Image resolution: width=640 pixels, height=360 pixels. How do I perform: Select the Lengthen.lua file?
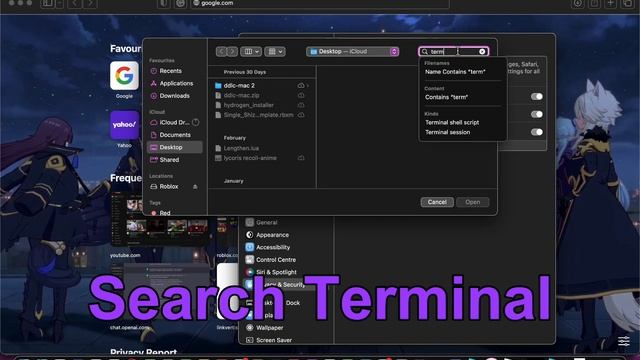[241, 148]
